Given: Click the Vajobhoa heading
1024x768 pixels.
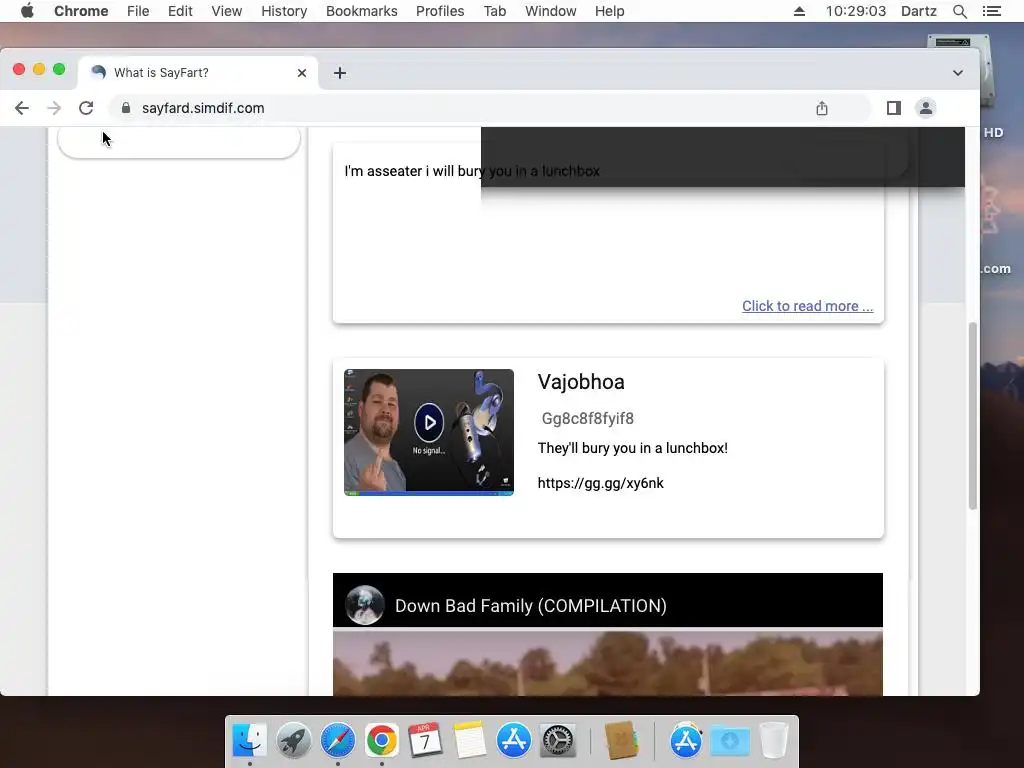Looking at the screenshot, I should click(x=581, y=382).
